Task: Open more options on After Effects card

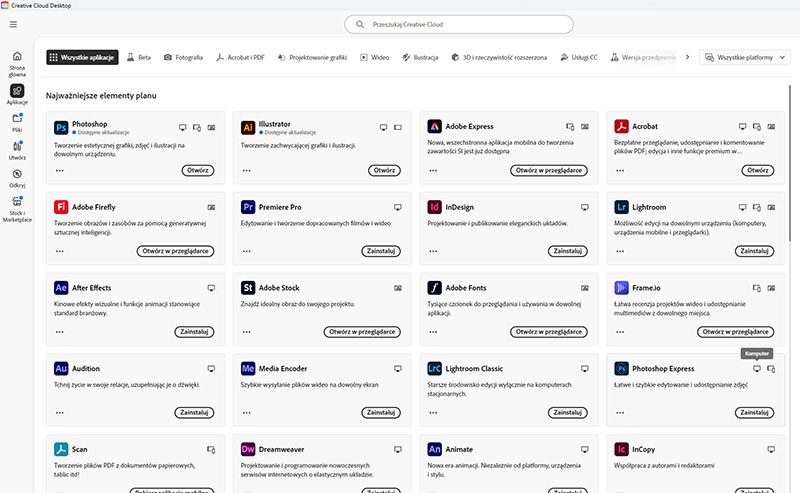Action: [60, 332]
